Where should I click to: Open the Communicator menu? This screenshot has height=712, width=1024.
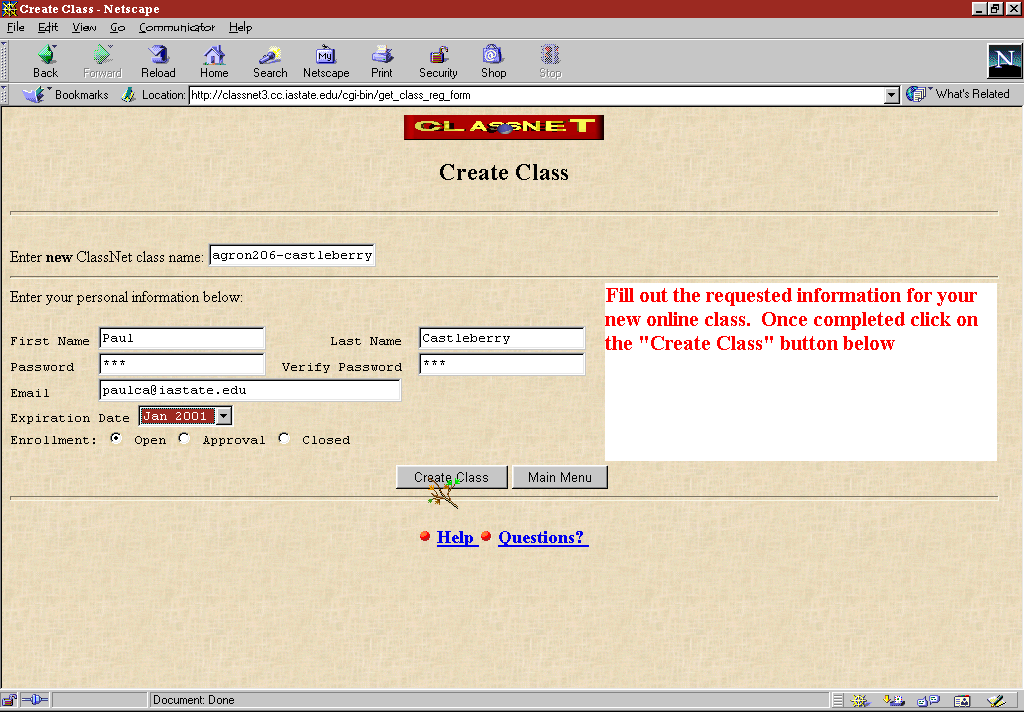point(176,27)
